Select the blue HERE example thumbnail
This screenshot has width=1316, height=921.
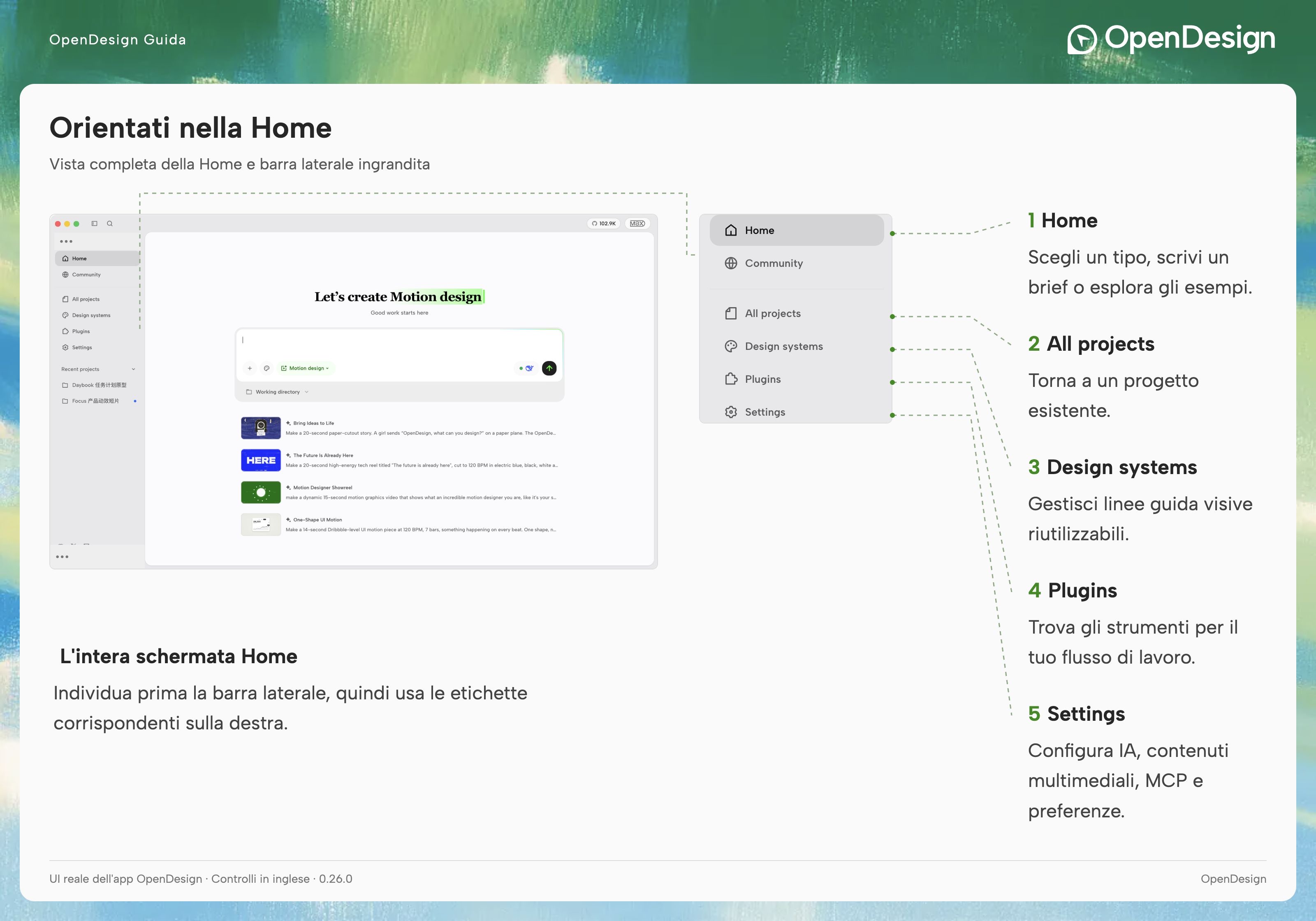click(x=261, y=460)
